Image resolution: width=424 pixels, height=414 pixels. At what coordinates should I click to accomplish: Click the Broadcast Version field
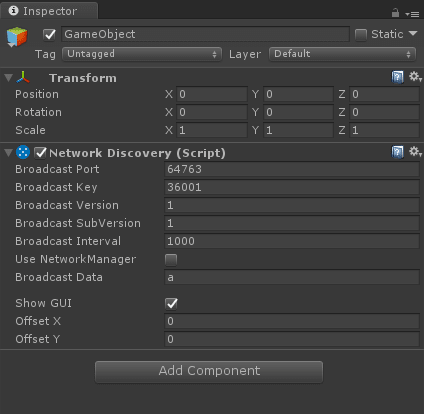click(292, 205)
